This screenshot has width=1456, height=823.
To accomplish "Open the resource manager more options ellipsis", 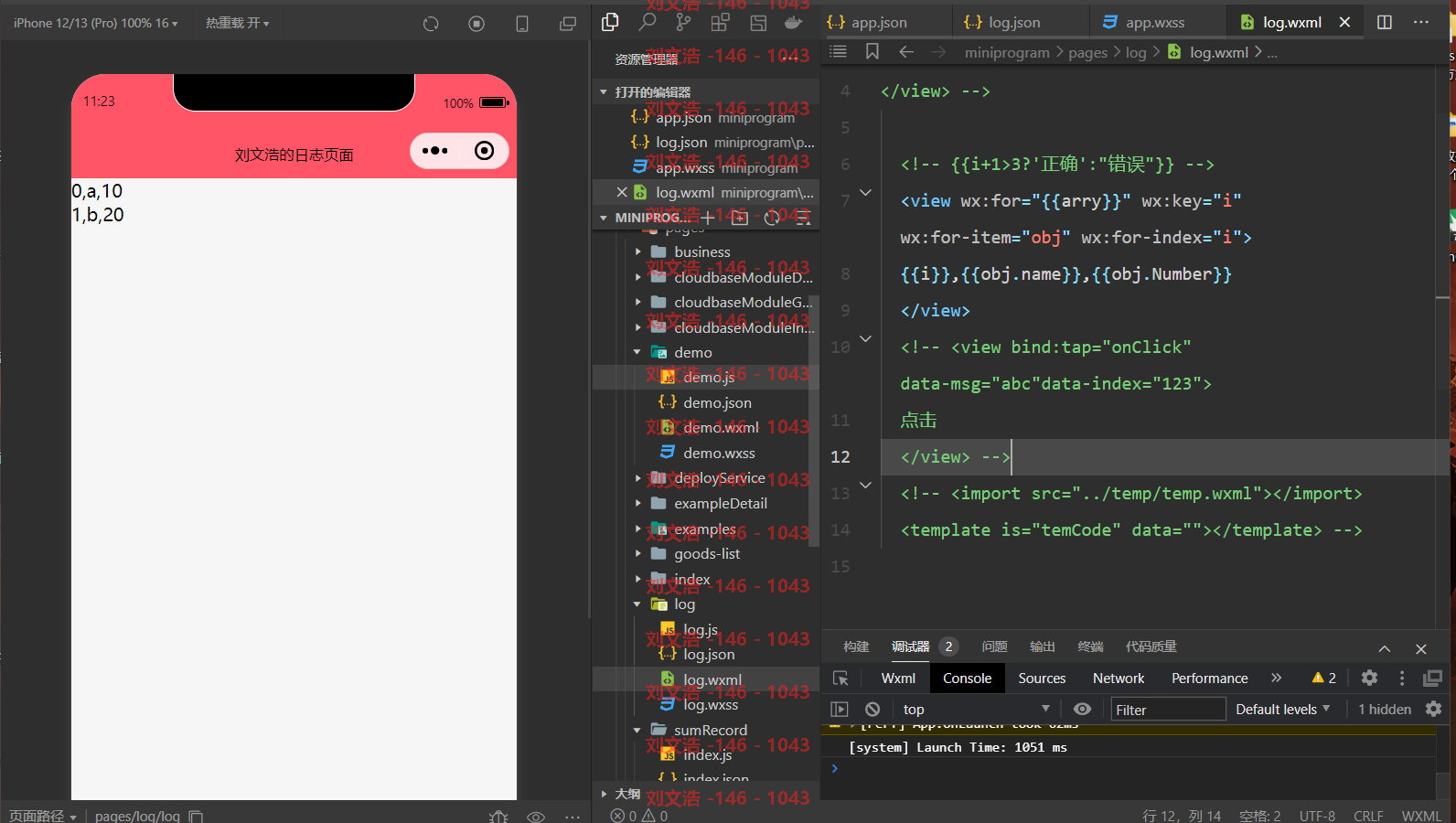I will click(789, 59).
